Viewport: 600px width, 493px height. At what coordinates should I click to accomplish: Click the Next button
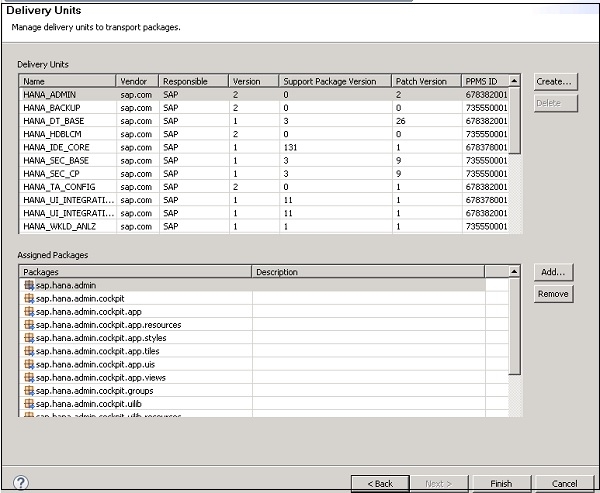coord(439,483)
